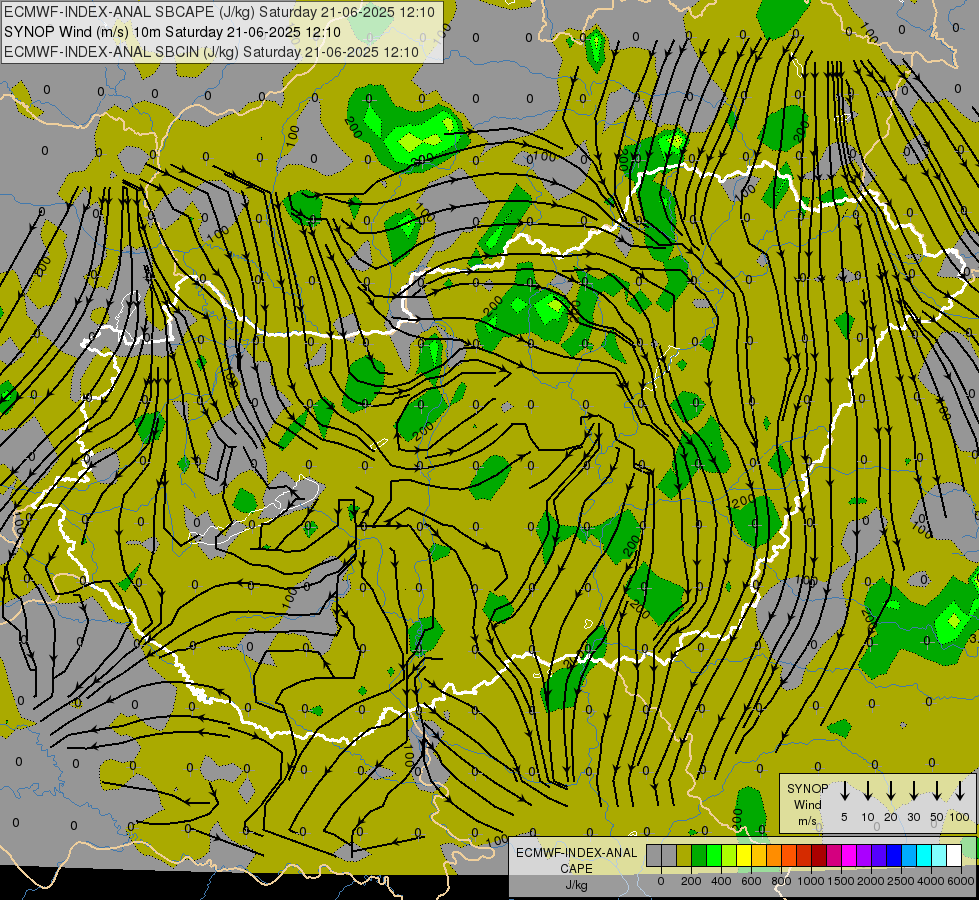This screenshot has width=979, height=900.
Task: Select the sky blue CAPE swatch
Action: click(x=910, y=855)
